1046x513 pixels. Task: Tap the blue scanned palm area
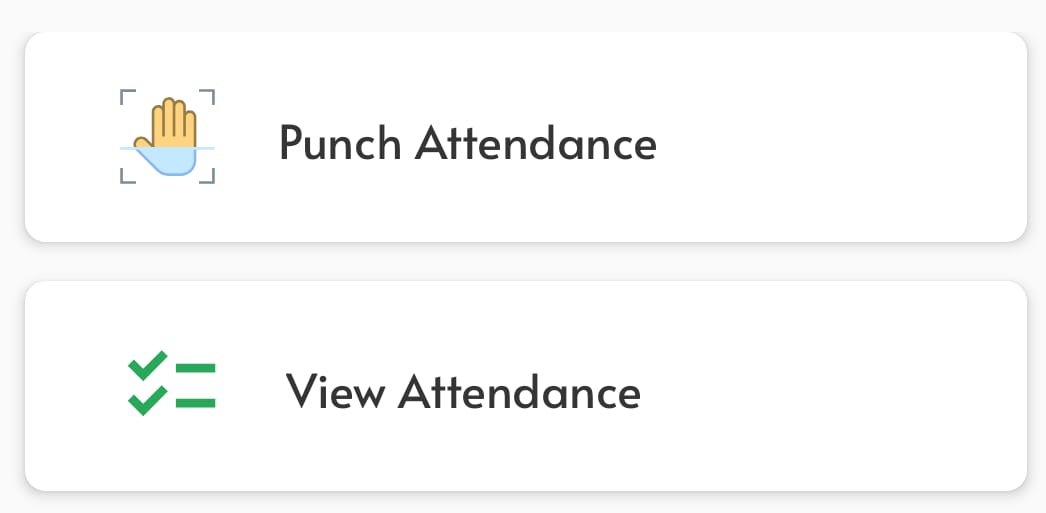[167, 161]
